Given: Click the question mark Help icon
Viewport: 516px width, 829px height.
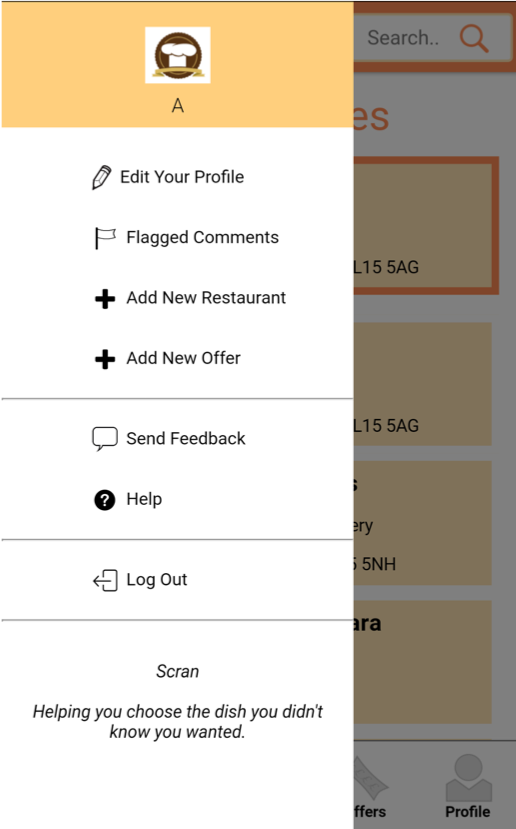Looking at the screenshot, I should 105,500.
